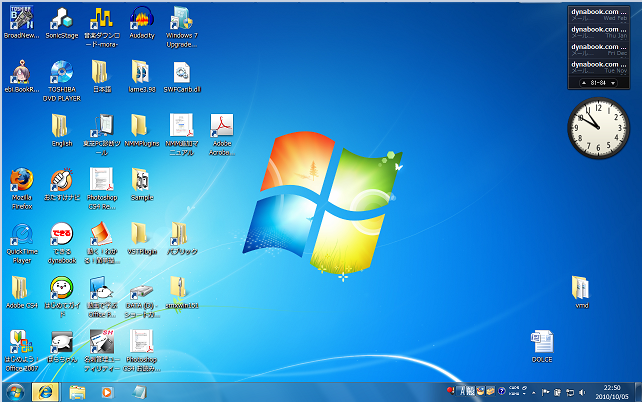Show hidden notification area icons
Screen dimensions: 642x402
[x=533, y=393]
